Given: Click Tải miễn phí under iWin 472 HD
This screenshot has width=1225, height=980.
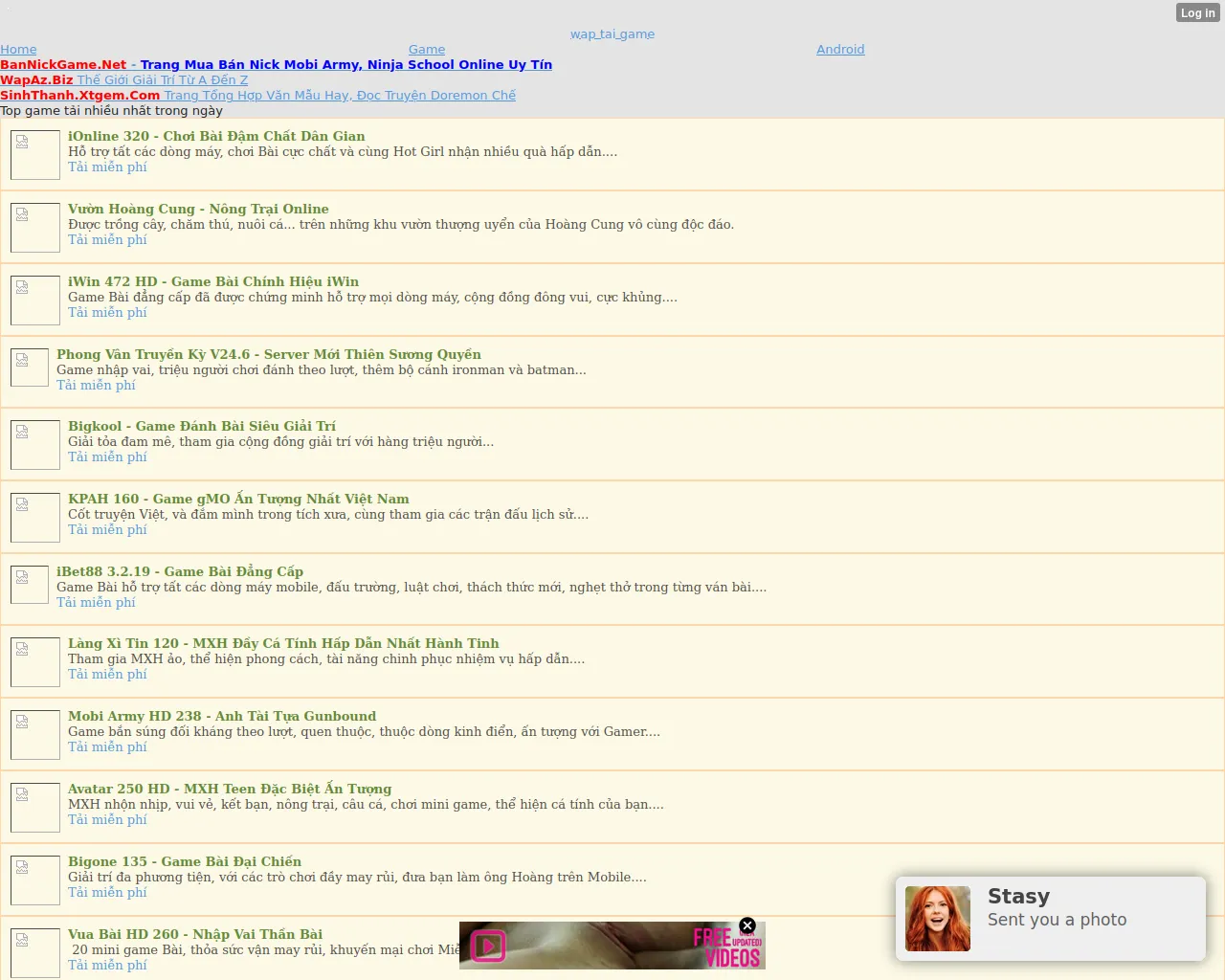Looking at the screenshot, I should click(107, 312).
